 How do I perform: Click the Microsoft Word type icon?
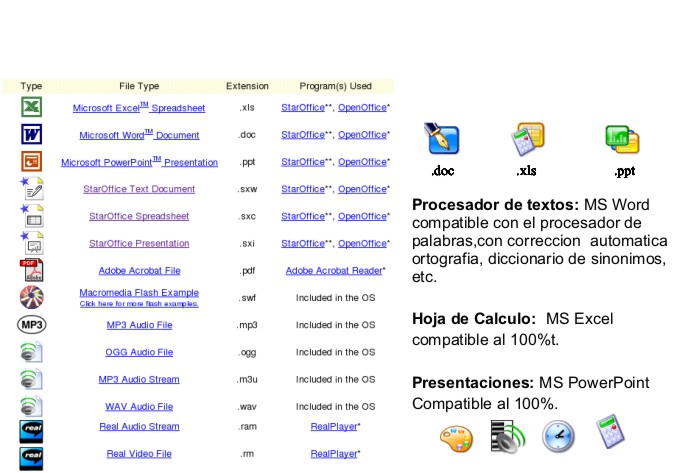(x=31, y=134)
